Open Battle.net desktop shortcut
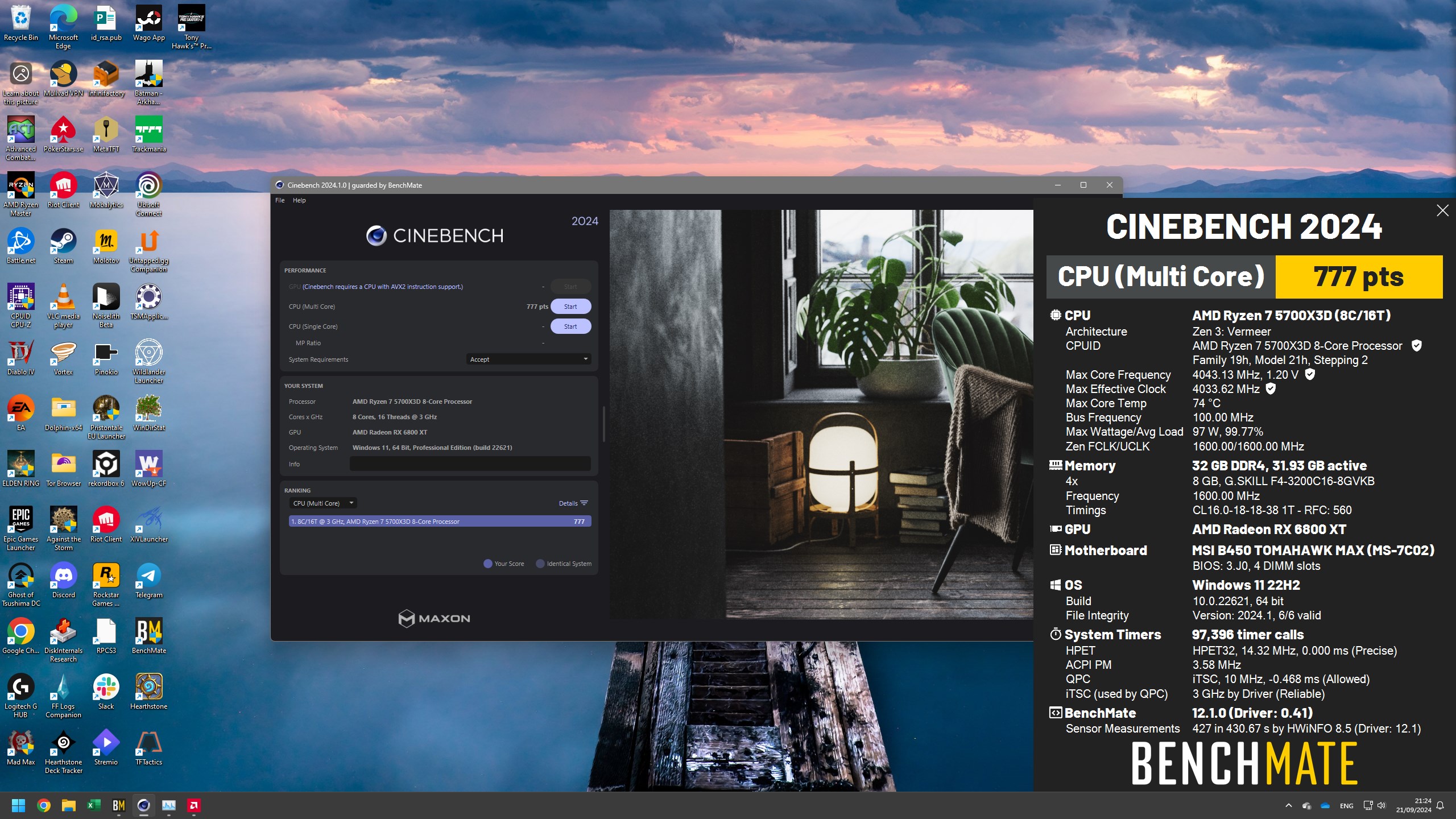 pos(21,246)
